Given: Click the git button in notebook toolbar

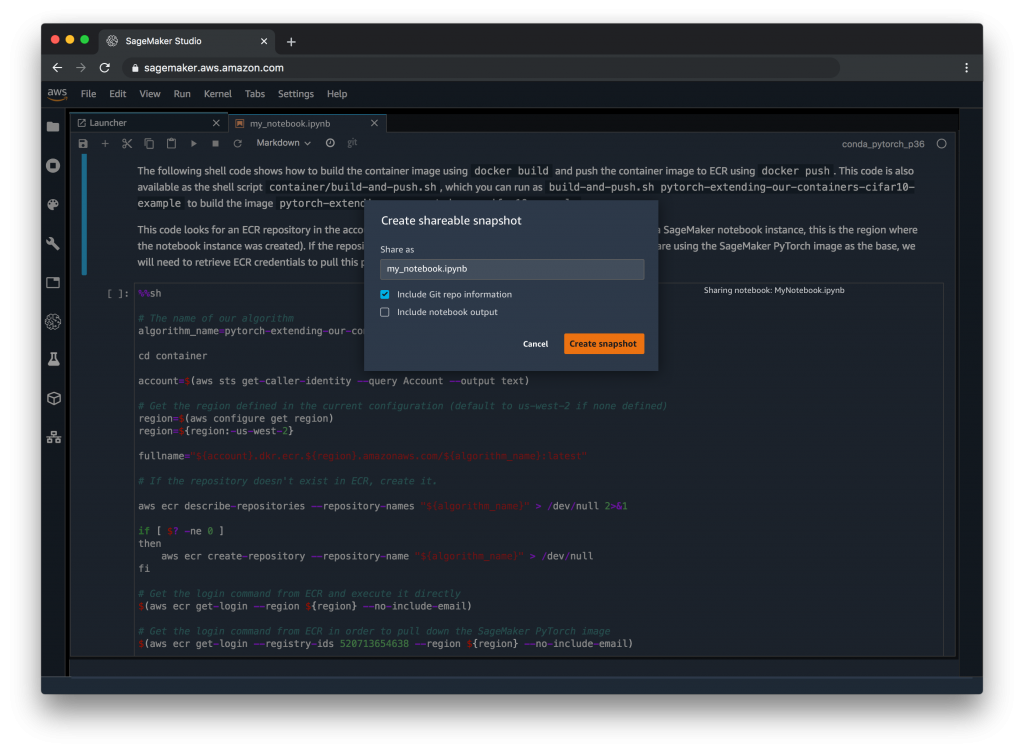Looking at the screenshot, I should 352,142.
